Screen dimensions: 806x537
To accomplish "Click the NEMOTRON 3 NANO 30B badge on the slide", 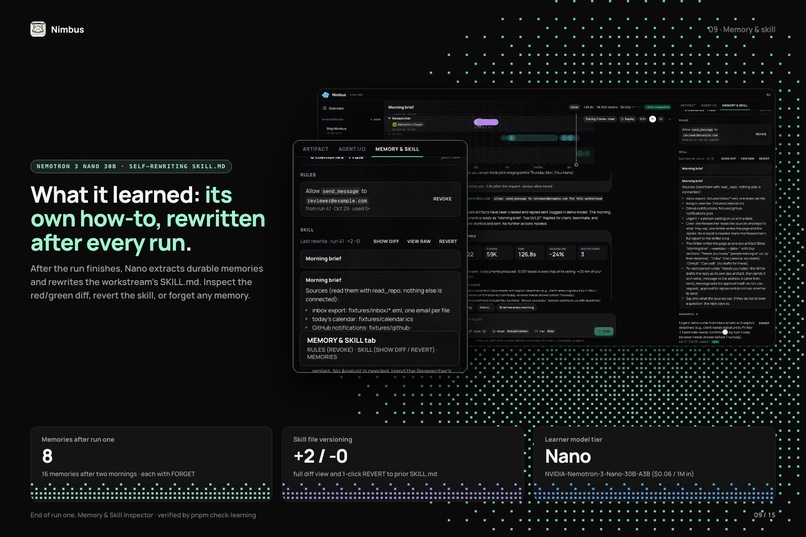I will click(x=131, y=166).
